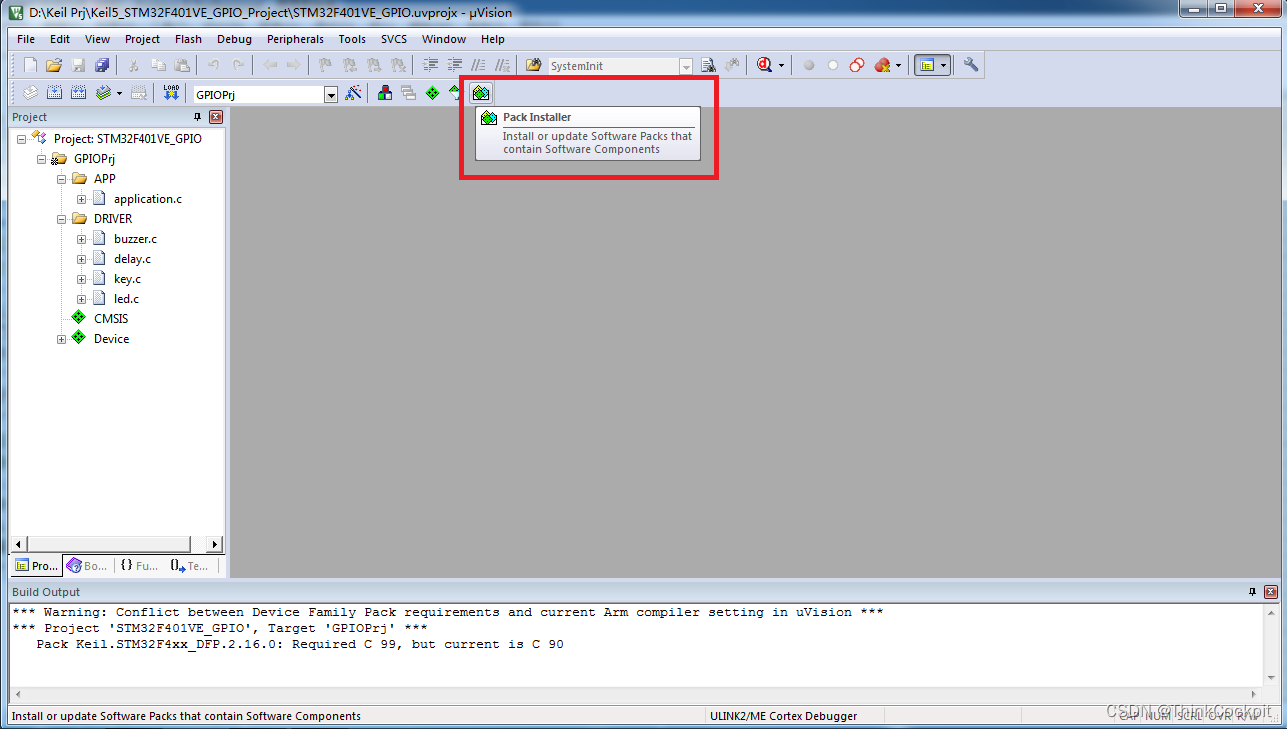Click the Open file folder icon

click(54, 65)
